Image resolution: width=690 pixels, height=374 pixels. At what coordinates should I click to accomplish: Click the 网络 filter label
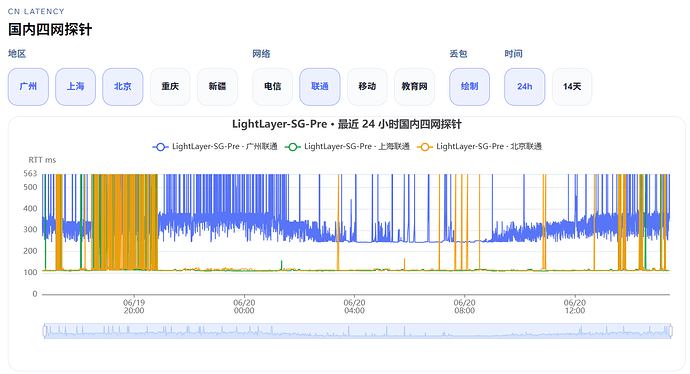261,54
